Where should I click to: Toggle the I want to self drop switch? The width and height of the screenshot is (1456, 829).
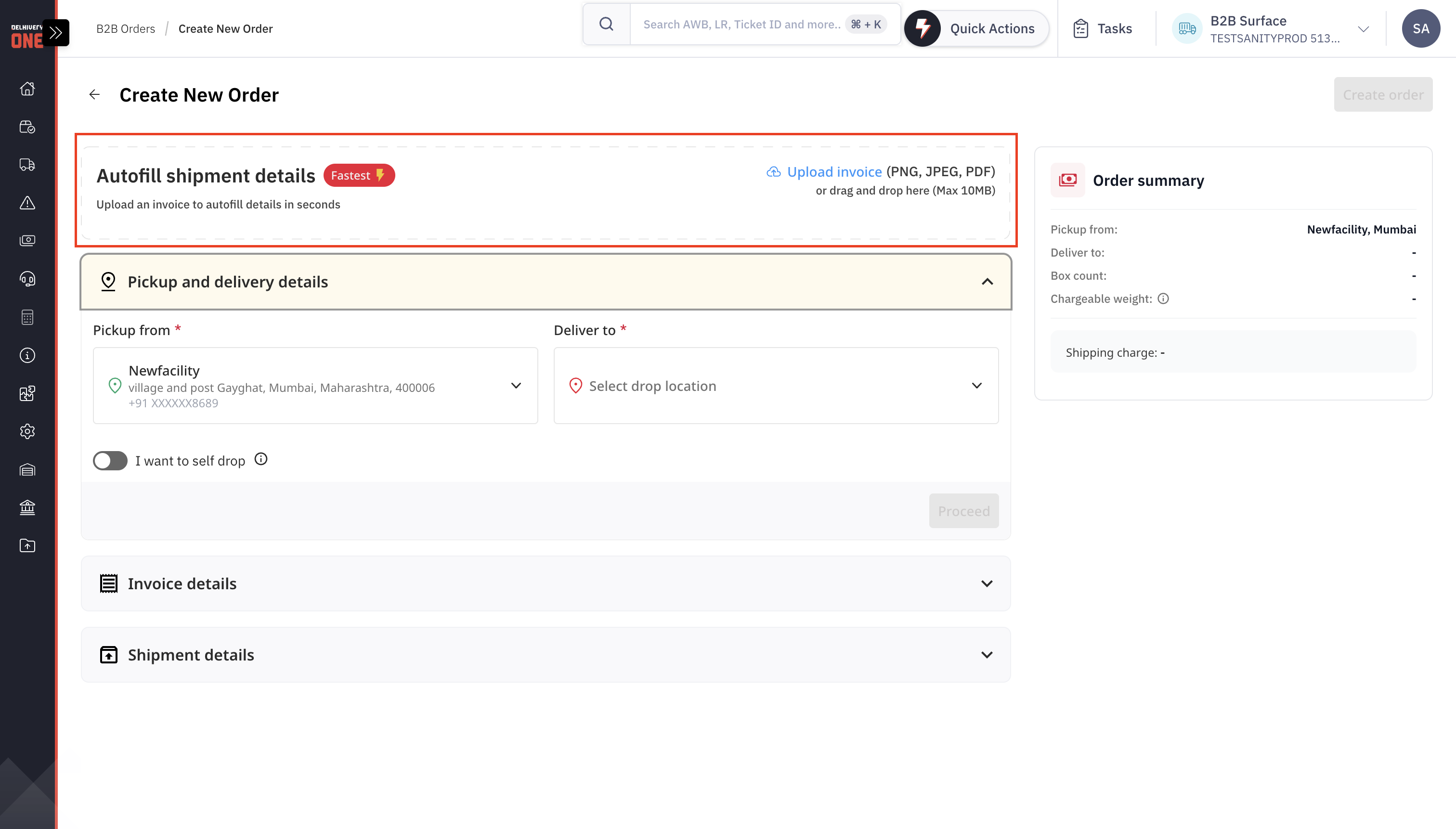click(x=110, y=461)
